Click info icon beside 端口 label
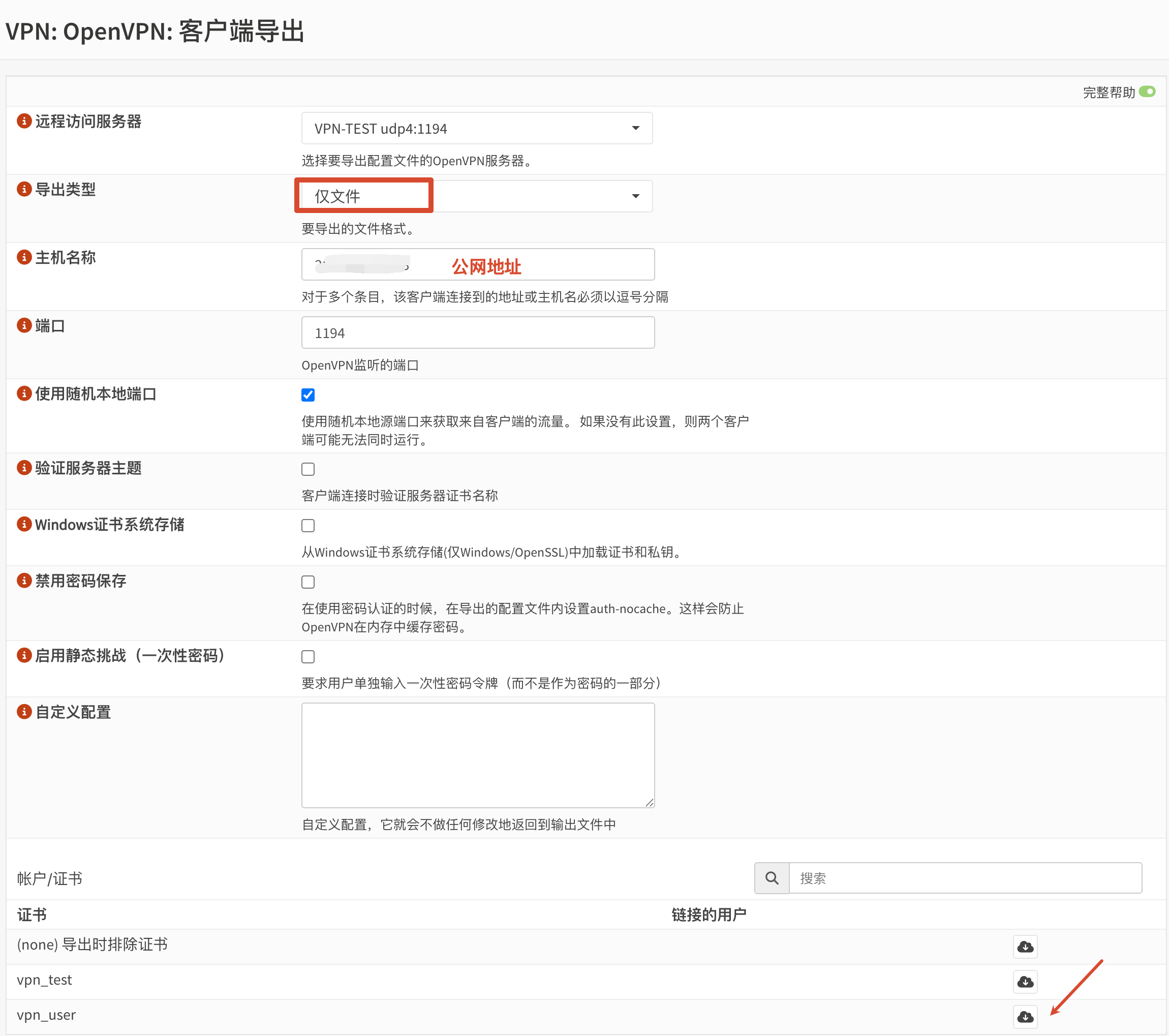Screen dimensions: 1169x1036 (24, 325)
